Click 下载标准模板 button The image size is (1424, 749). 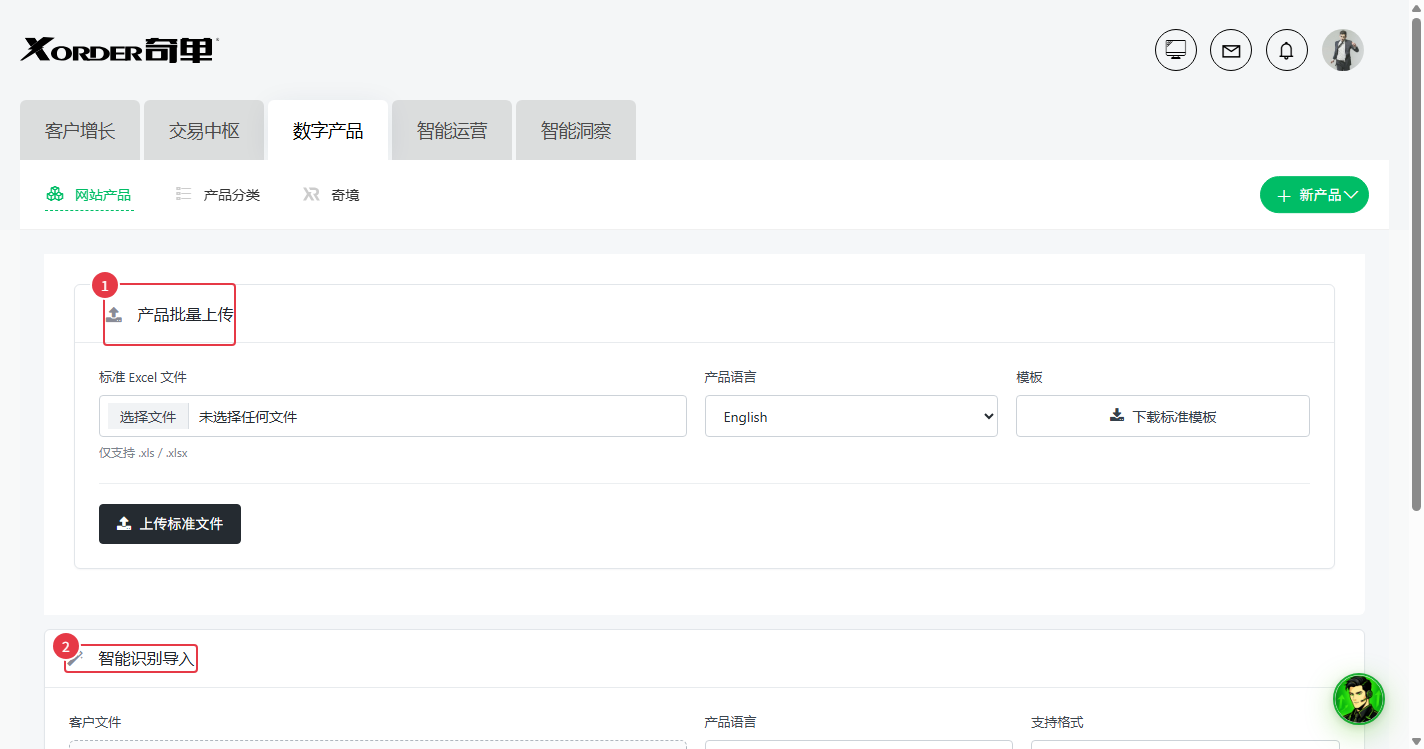[1163, 416]
